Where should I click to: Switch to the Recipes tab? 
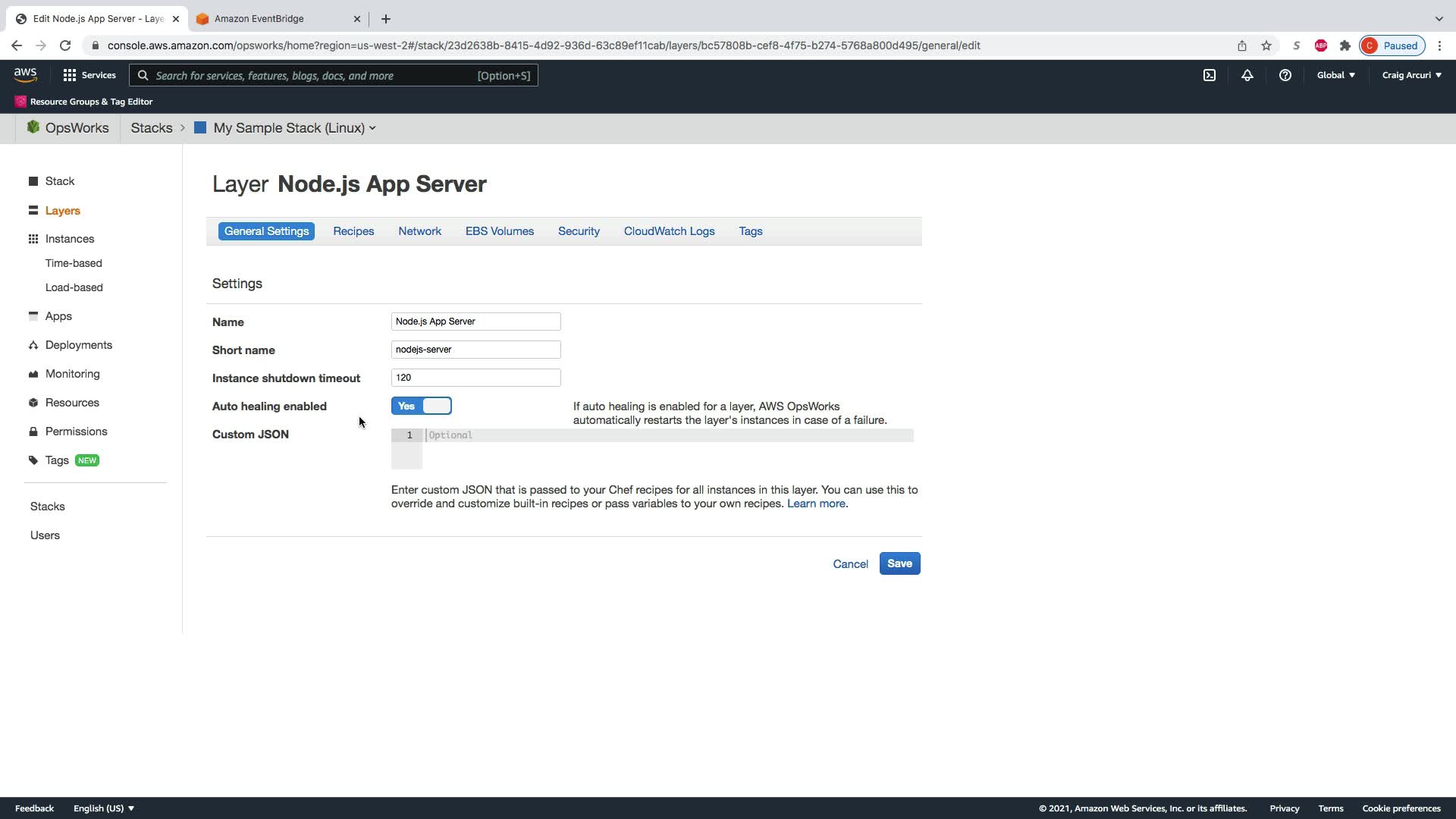coord(353,231)
